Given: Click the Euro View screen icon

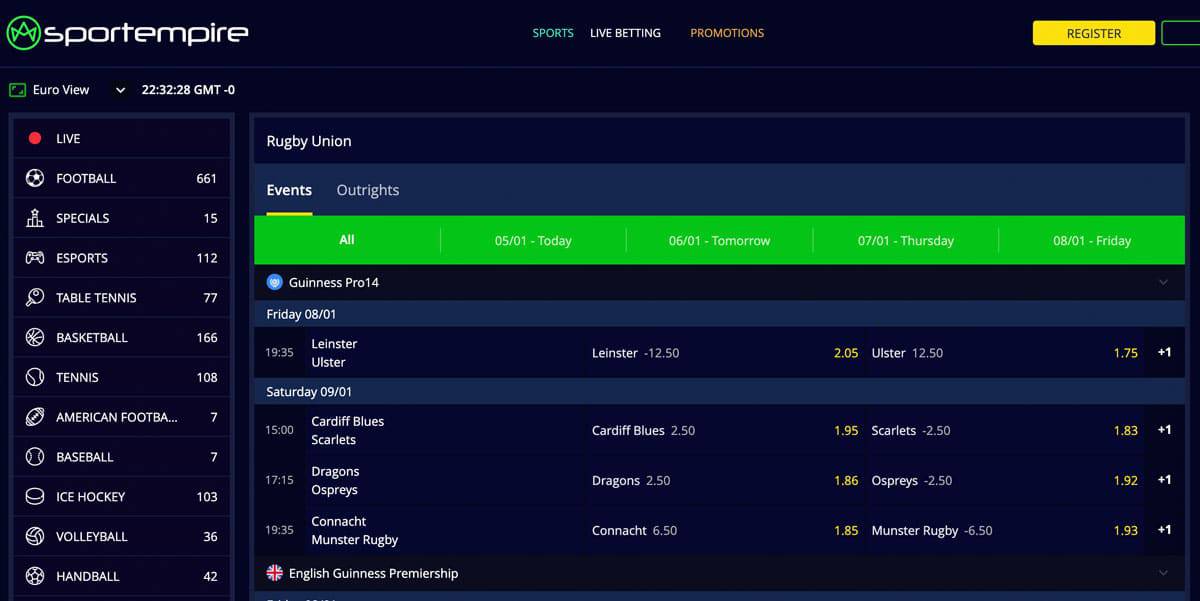Looking at the screenshot, I should click(17, 90).
